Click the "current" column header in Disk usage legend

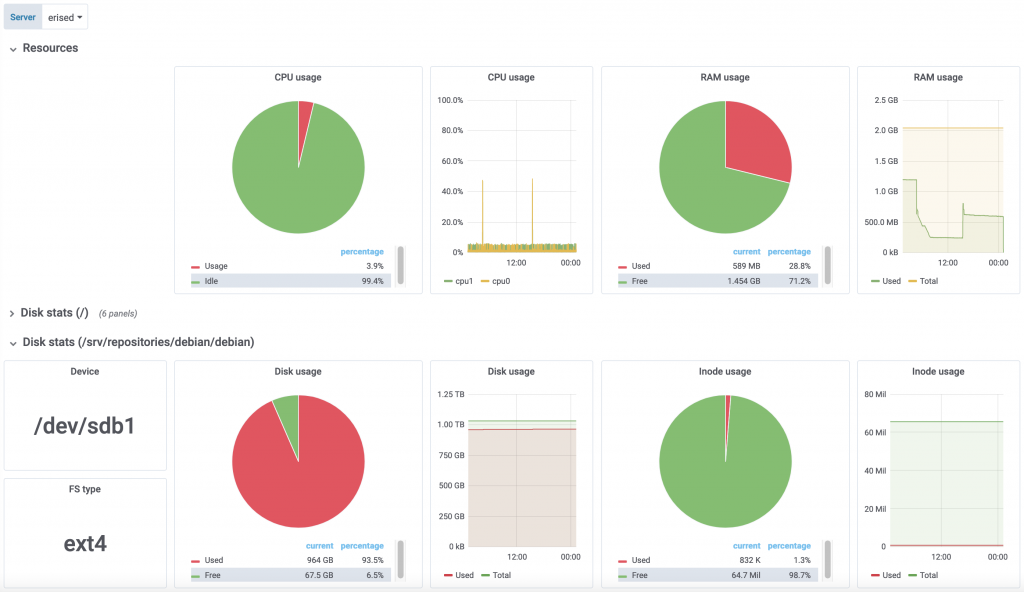(x=319, y=545)
